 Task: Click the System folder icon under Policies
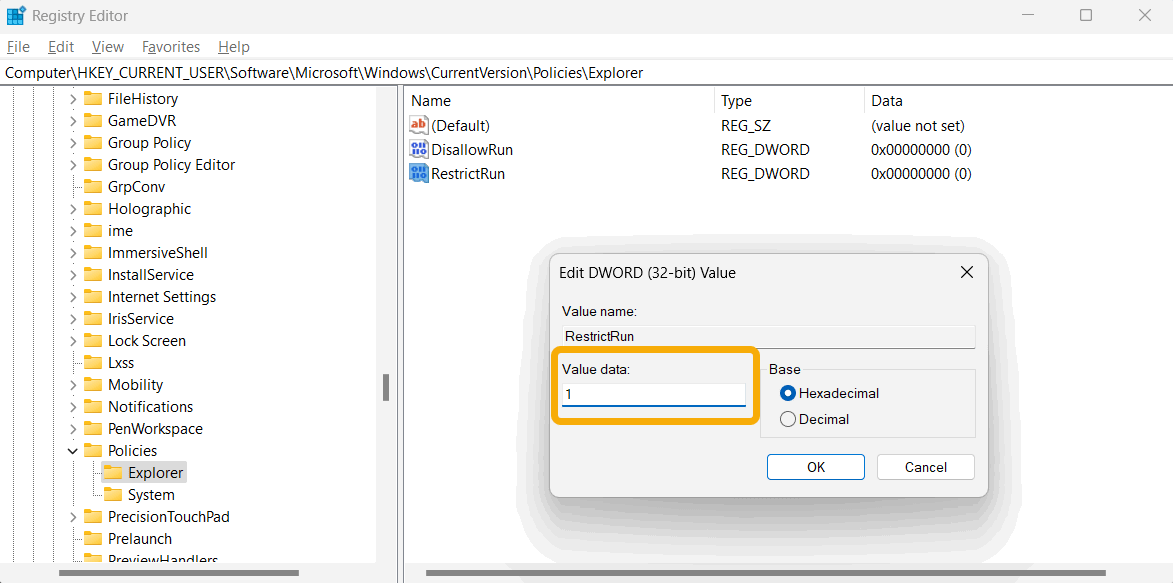pos(113,495)
